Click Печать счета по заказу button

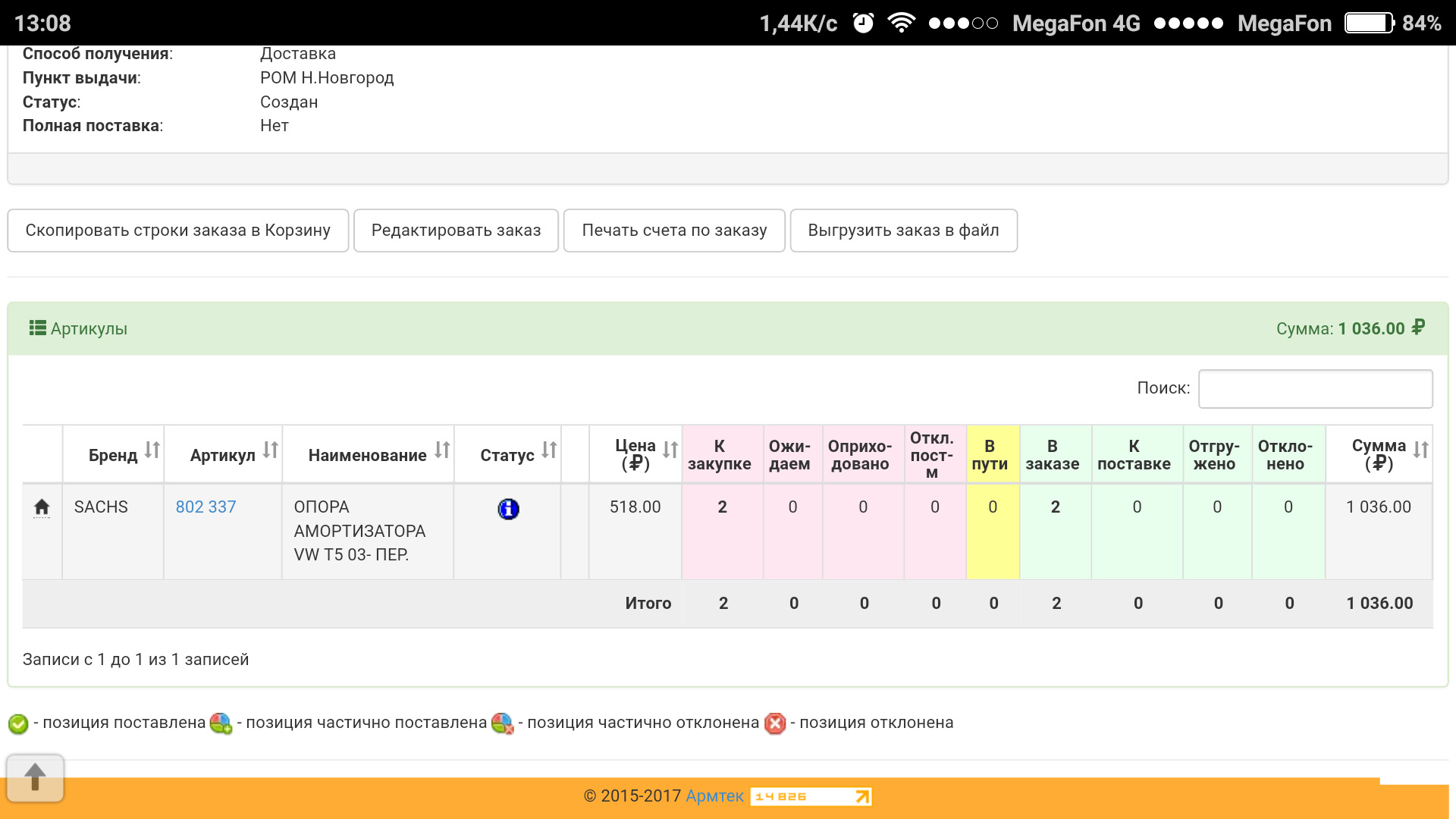pyautogui.click(x=674, y=231)
